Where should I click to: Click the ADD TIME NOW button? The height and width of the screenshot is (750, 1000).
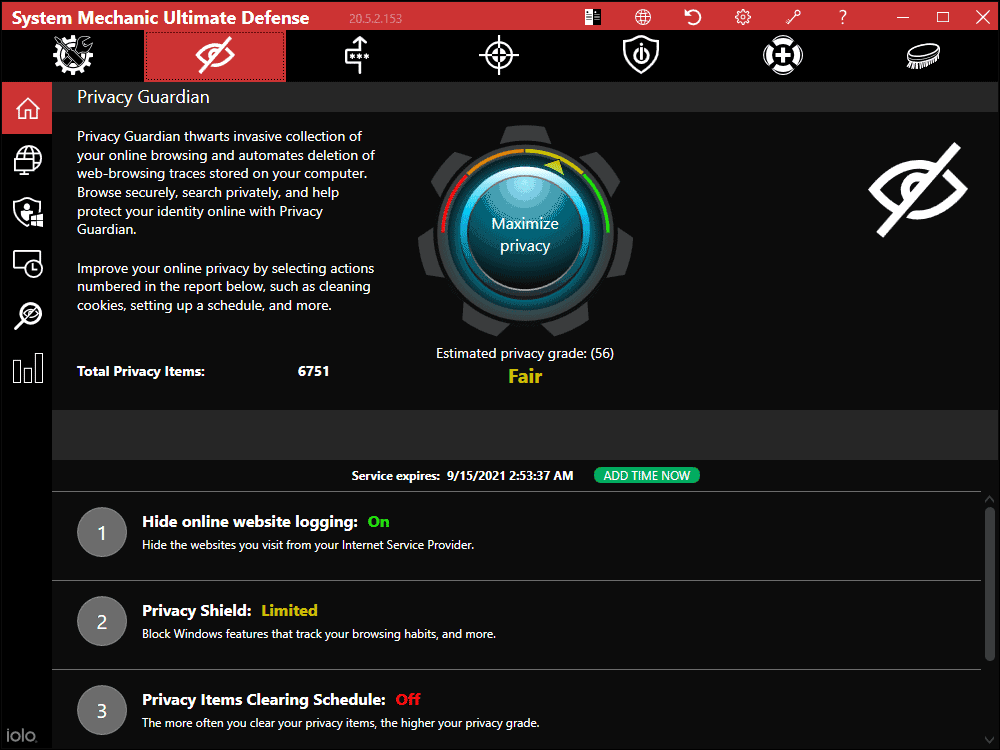tap(646, 475)
